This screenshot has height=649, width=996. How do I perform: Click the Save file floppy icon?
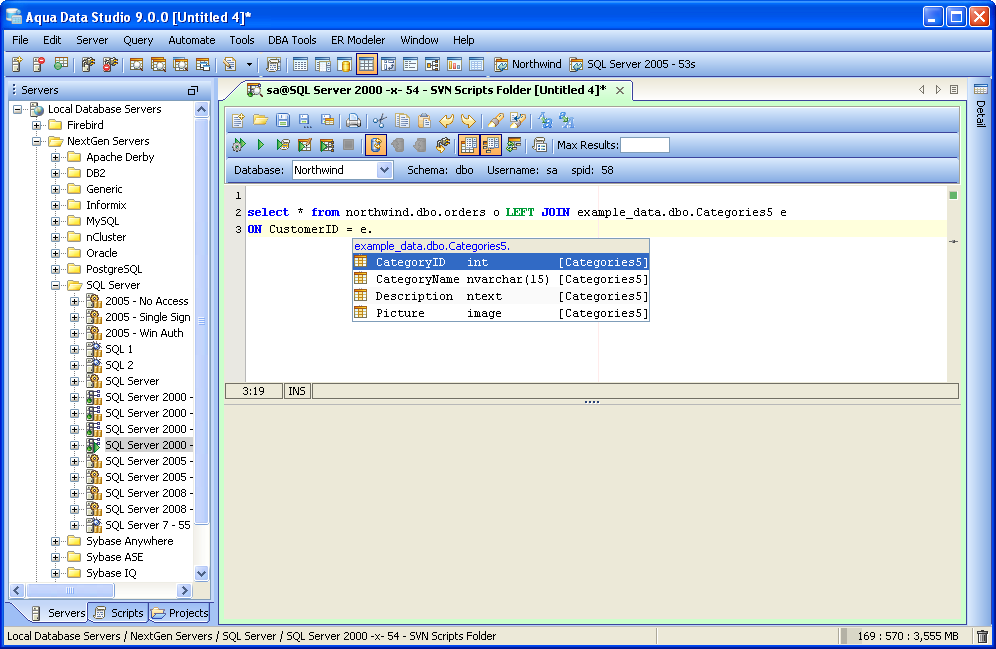[283, 120]
